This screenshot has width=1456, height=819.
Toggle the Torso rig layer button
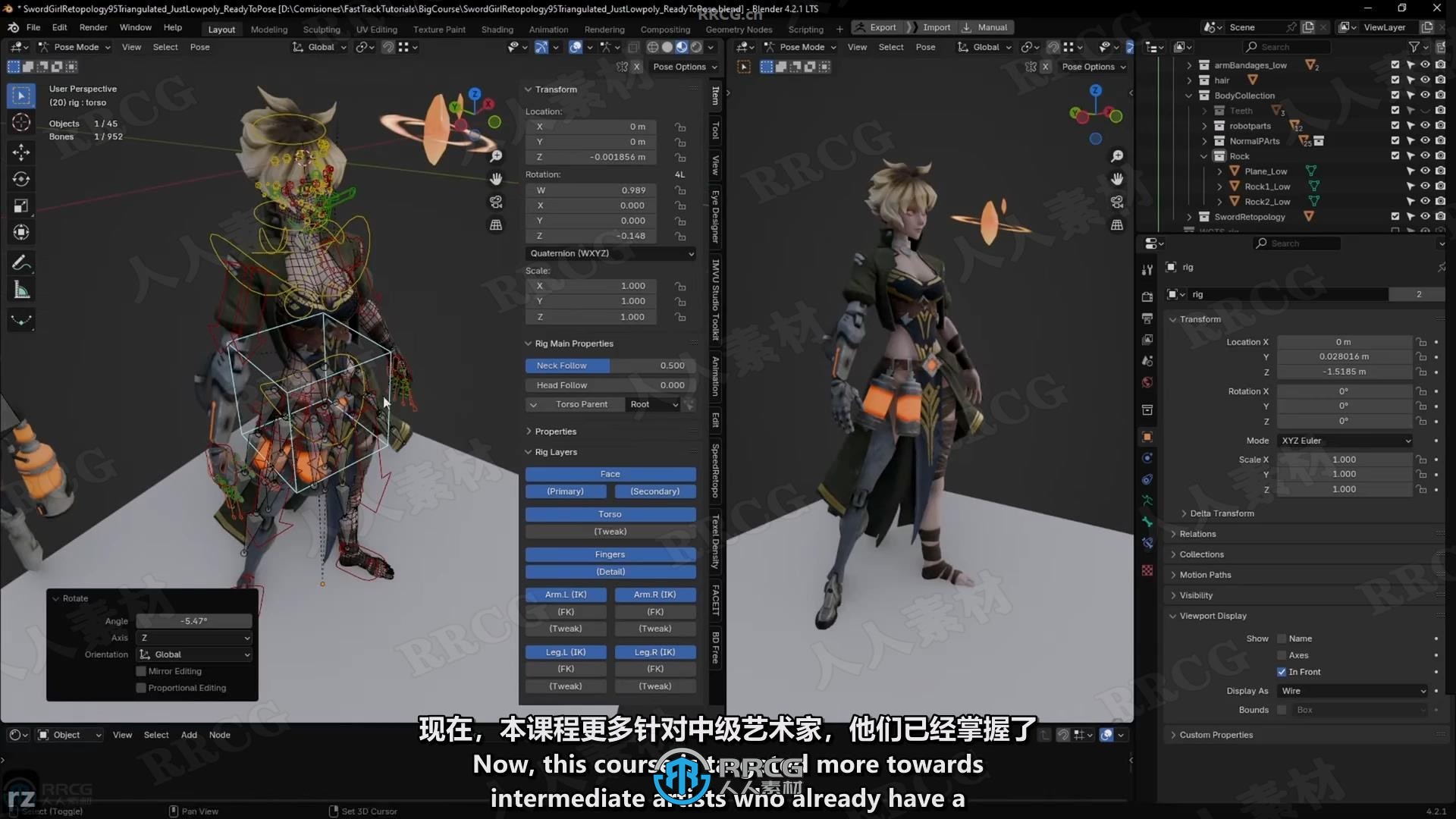pos(610,514)
